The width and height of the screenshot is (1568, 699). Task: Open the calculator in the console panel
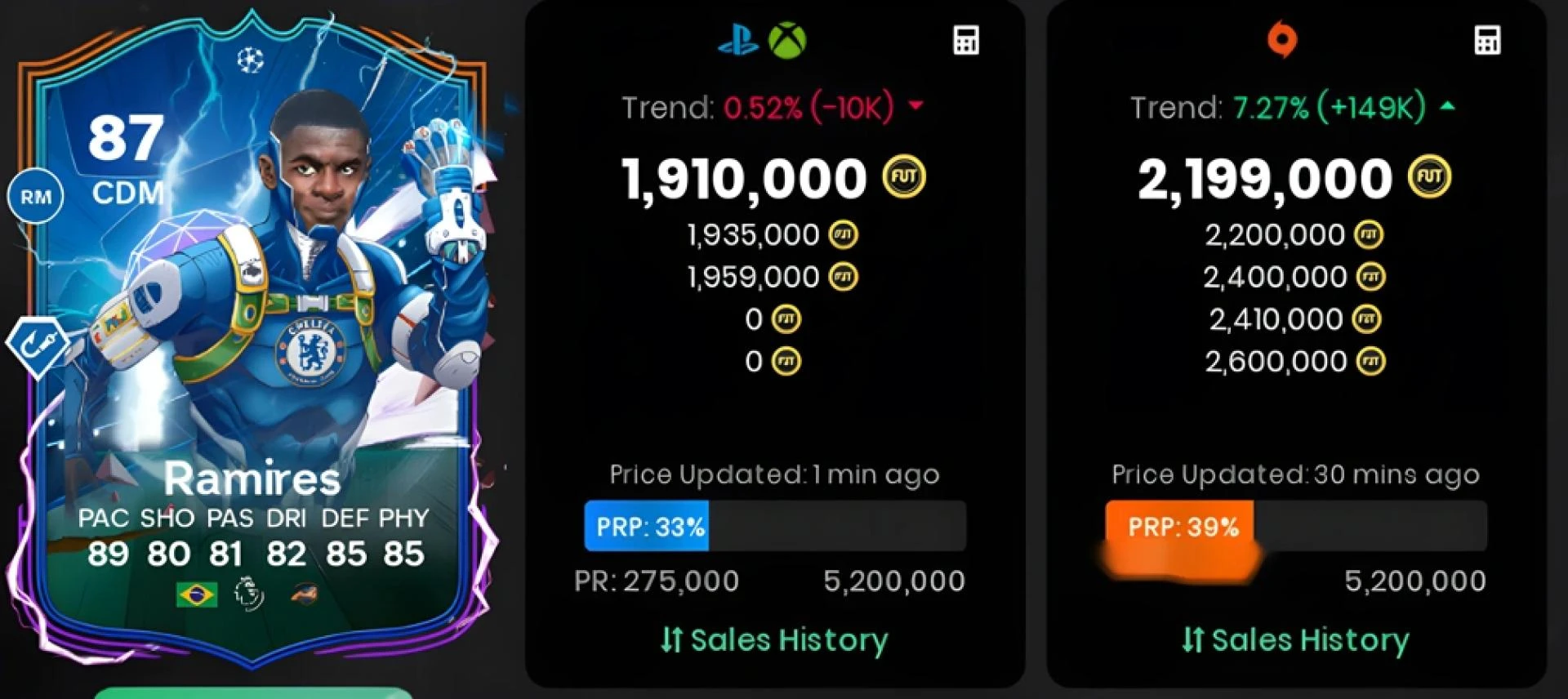click(x=966, y=40)
